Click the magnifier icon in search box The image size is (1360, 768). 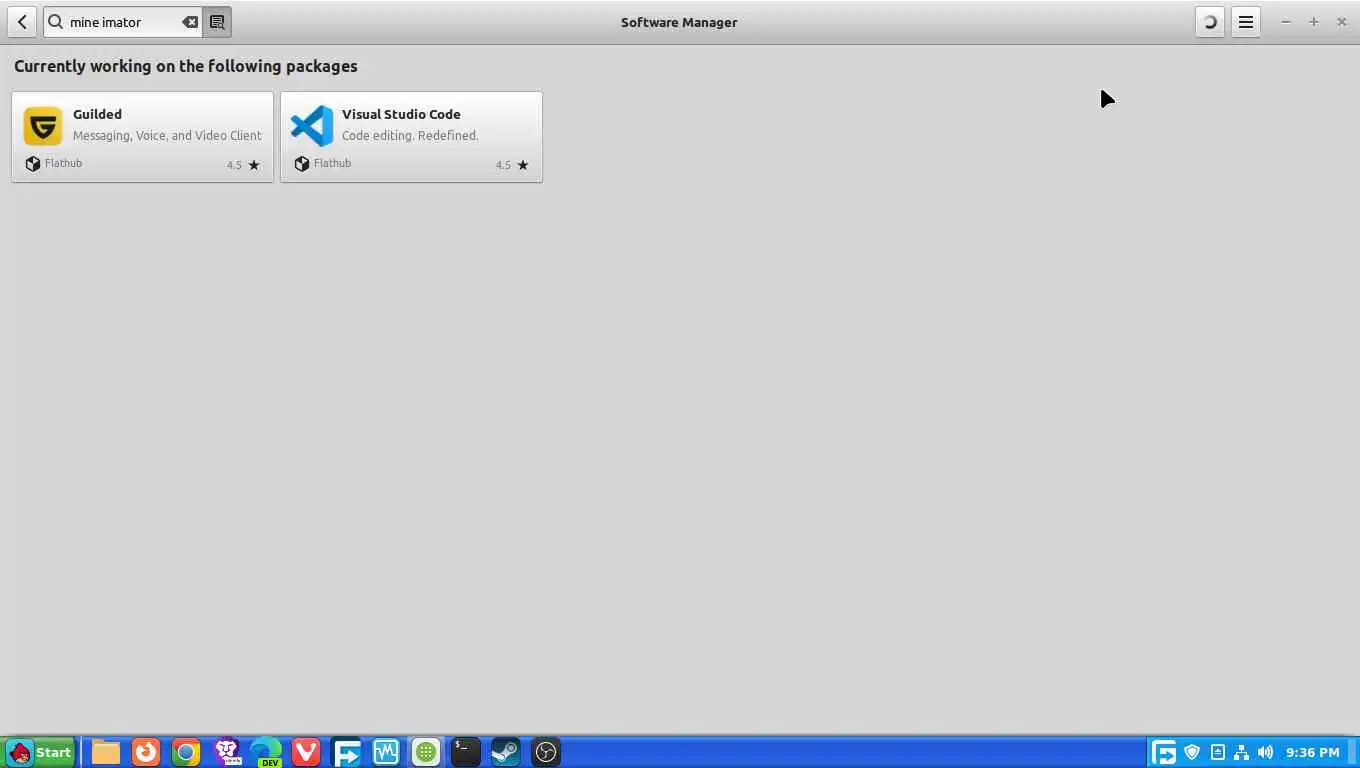point(56,22)
